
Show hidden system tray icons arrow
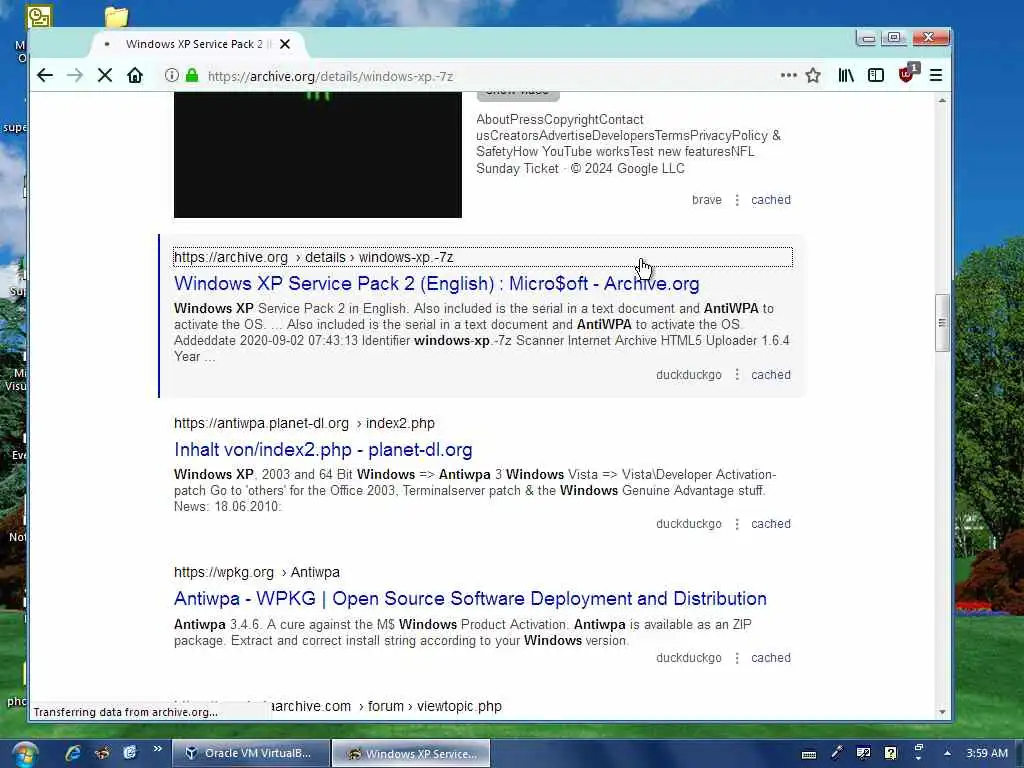pos(947,753)
